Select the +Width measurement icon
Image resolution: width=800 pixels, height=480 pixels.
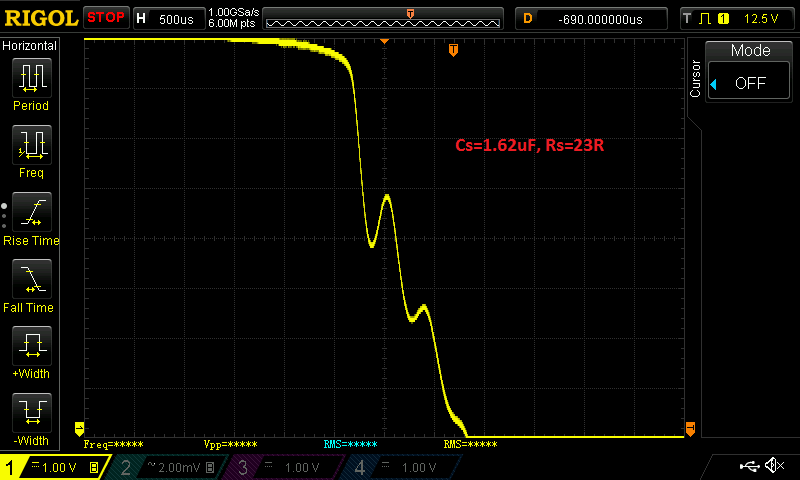point(32,346)
